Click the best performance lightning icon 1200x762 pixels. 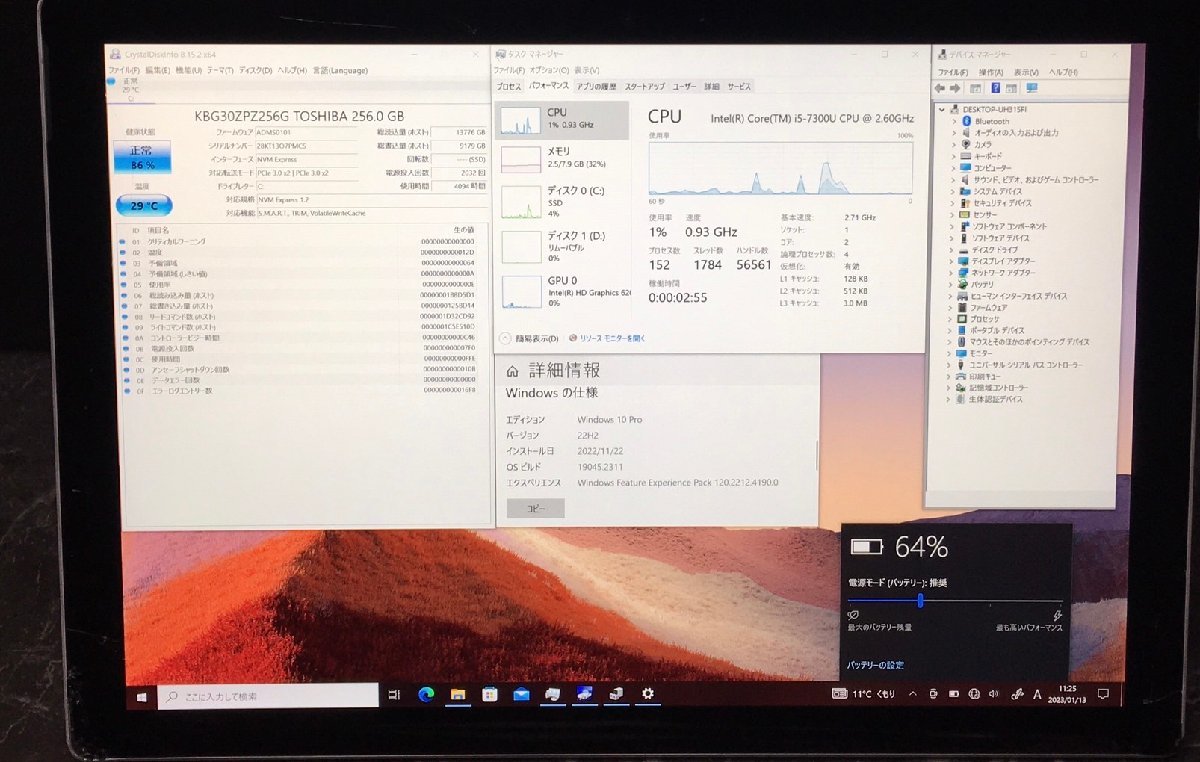point(1058,616)
